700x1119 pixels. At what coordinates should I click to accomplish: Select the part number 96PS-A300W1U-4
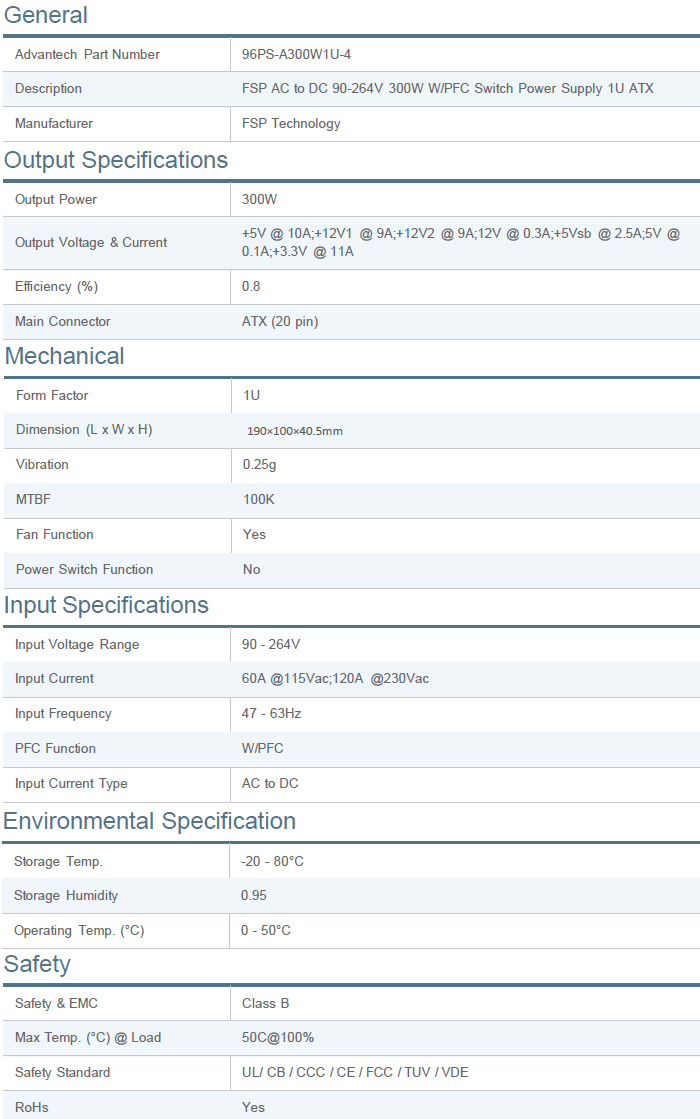click(x=296, y=54)
